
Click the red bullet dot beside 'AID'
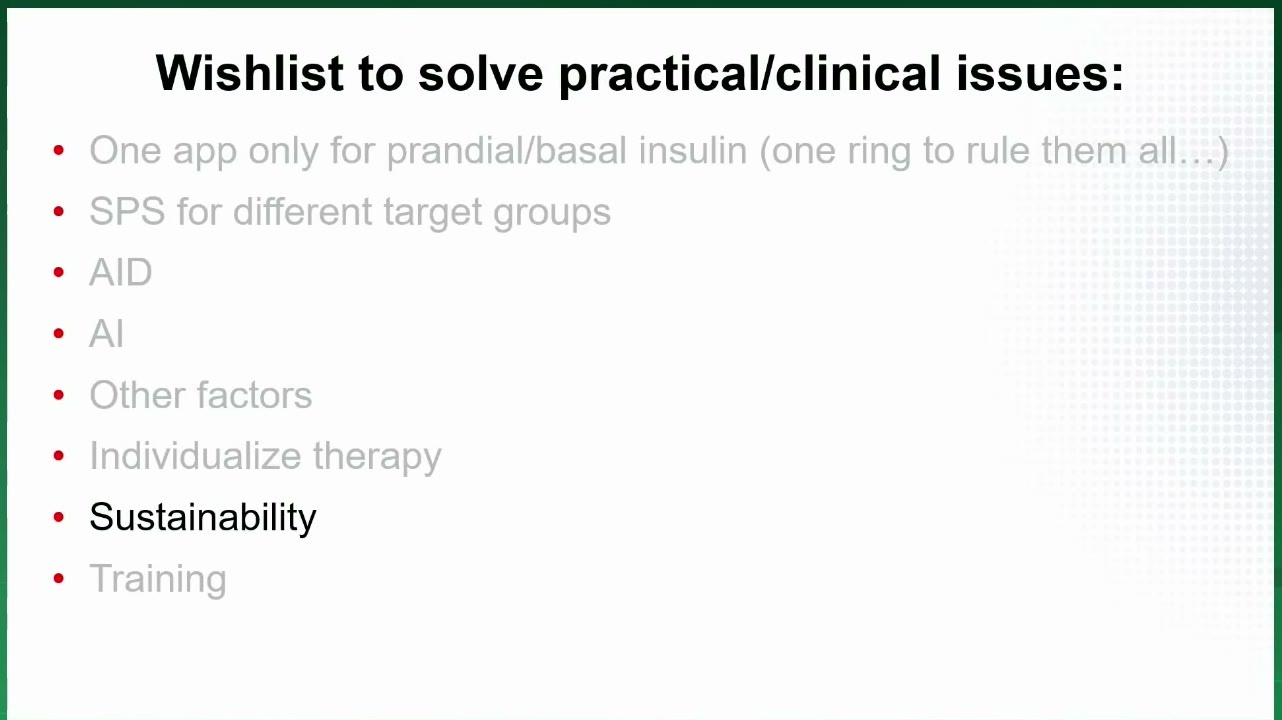click(59, 273)
